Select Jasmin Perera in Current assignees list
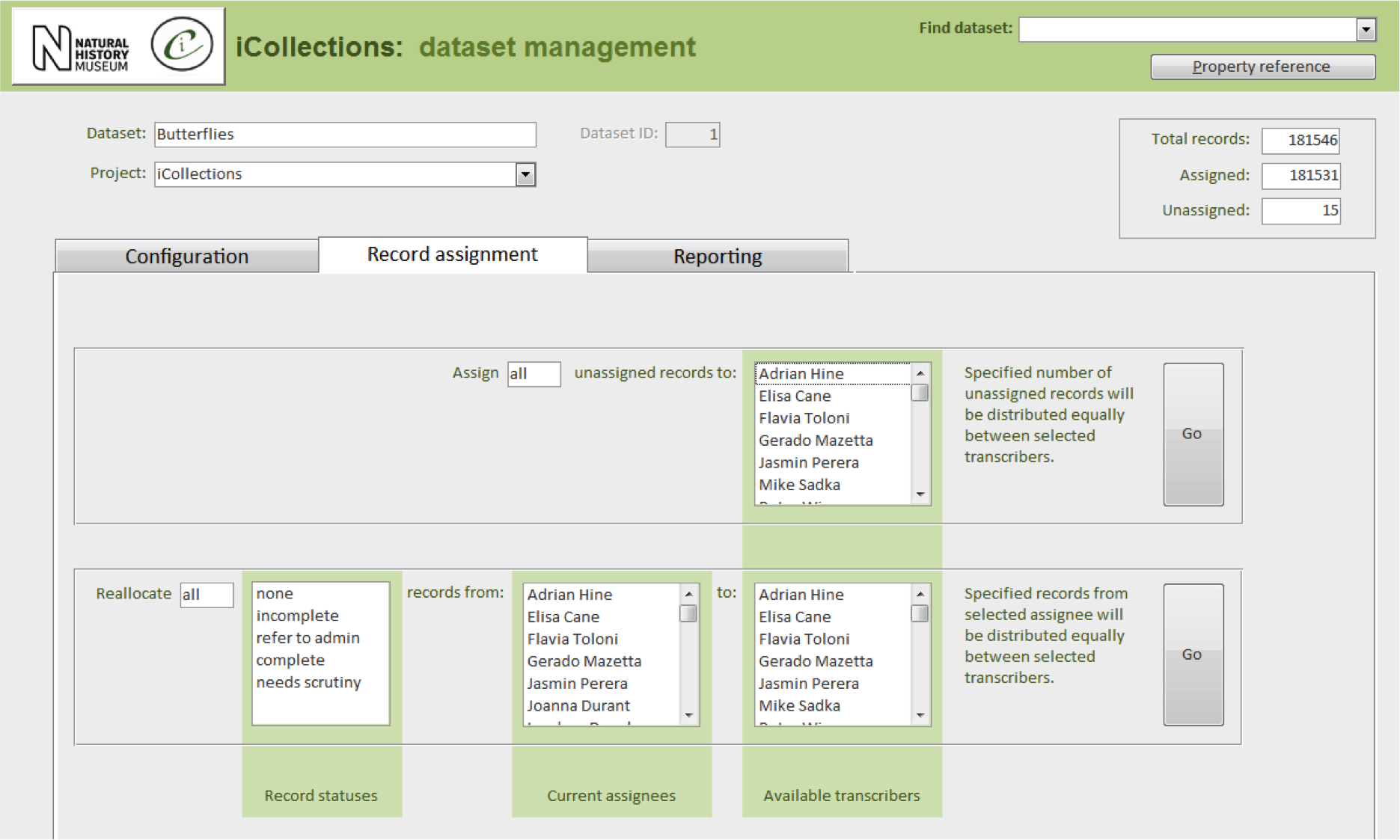Image resolution: width=1400 pixels, height=840 pixels. pyautogui.click(x=602, y=684)
